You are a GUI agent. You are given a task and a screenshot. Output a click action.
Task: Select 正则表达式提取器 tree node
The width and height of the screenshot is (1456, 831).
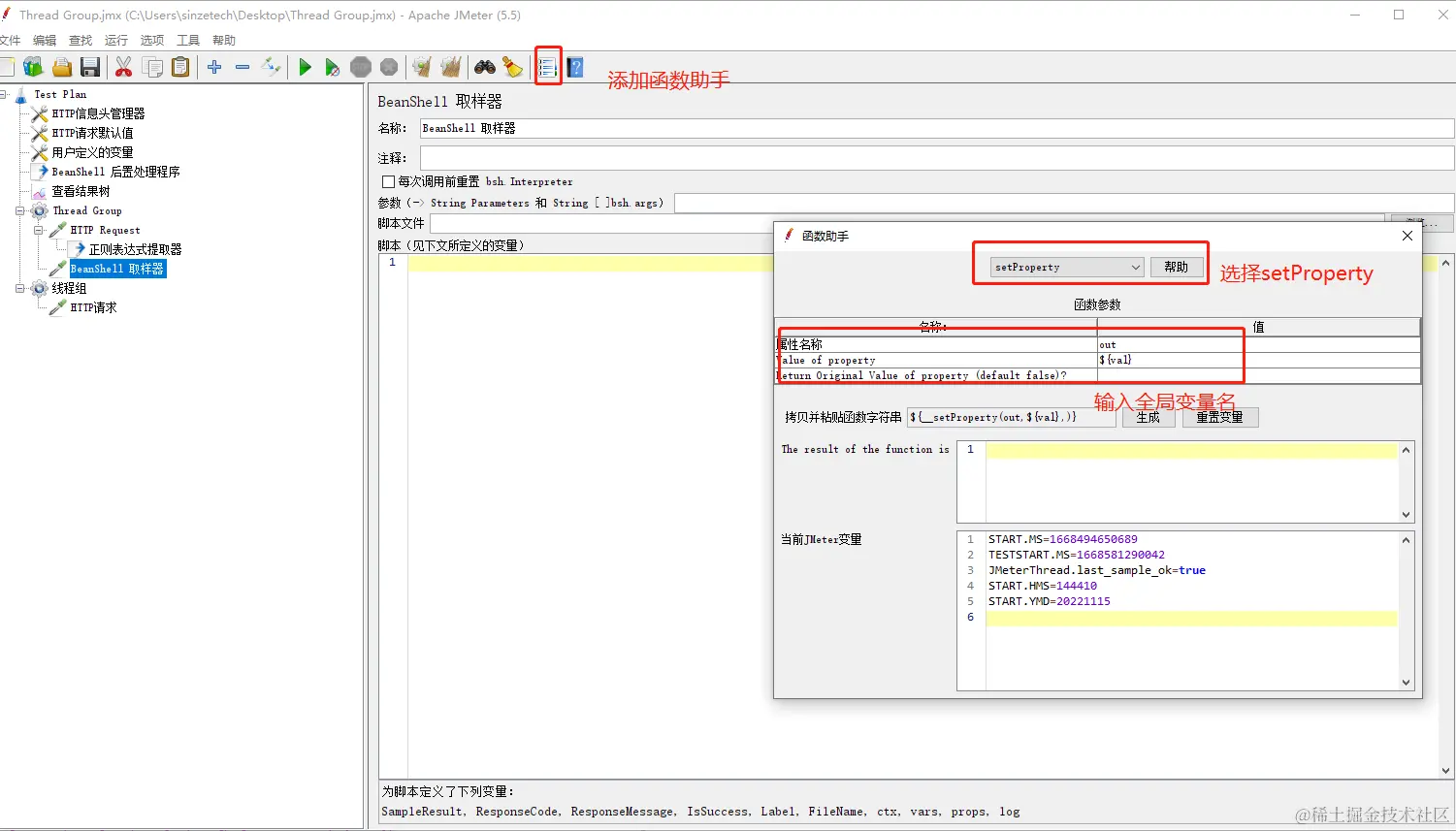tap(135, 249)
